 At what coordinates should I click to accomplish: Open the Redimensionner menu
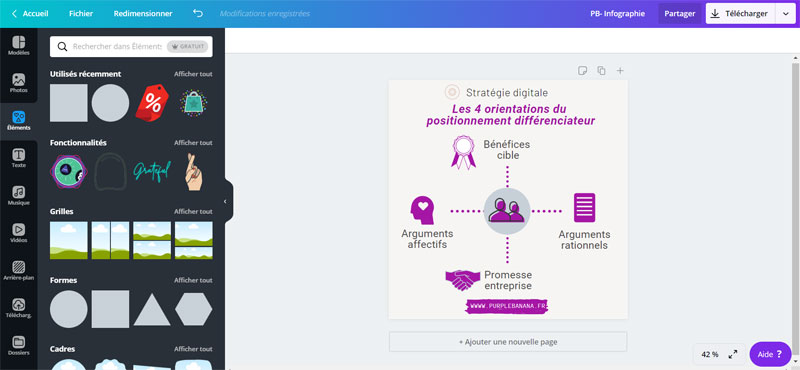click(x=143, y=14)
